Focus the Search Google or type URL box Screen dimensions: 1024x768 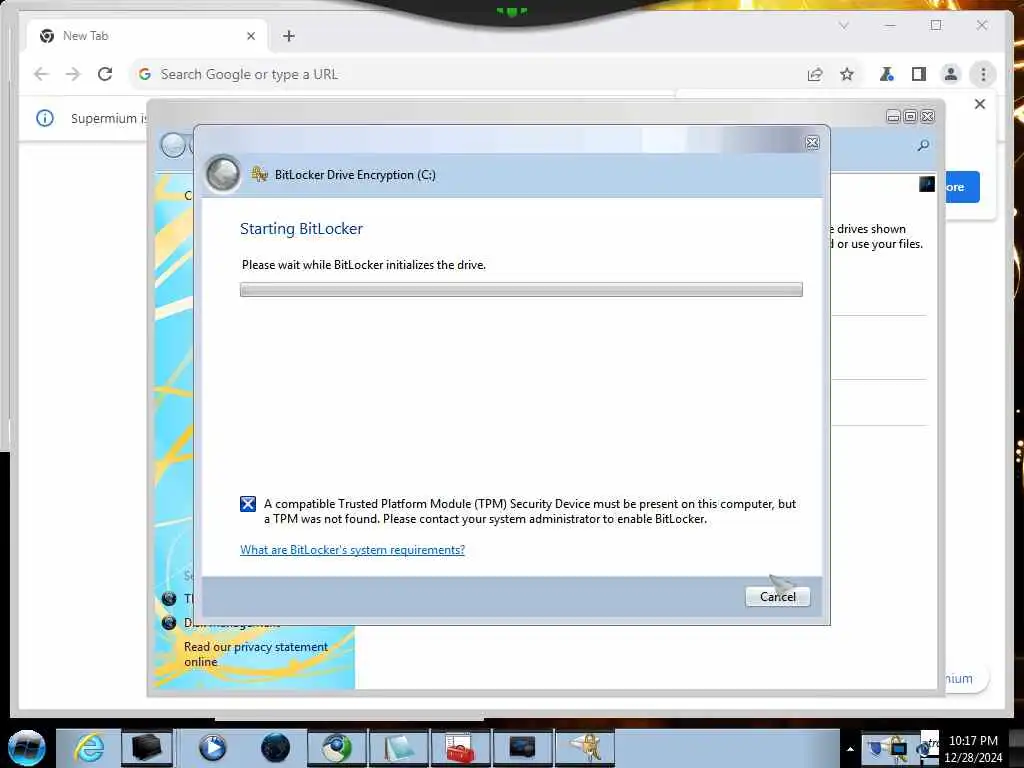(470, 74)
